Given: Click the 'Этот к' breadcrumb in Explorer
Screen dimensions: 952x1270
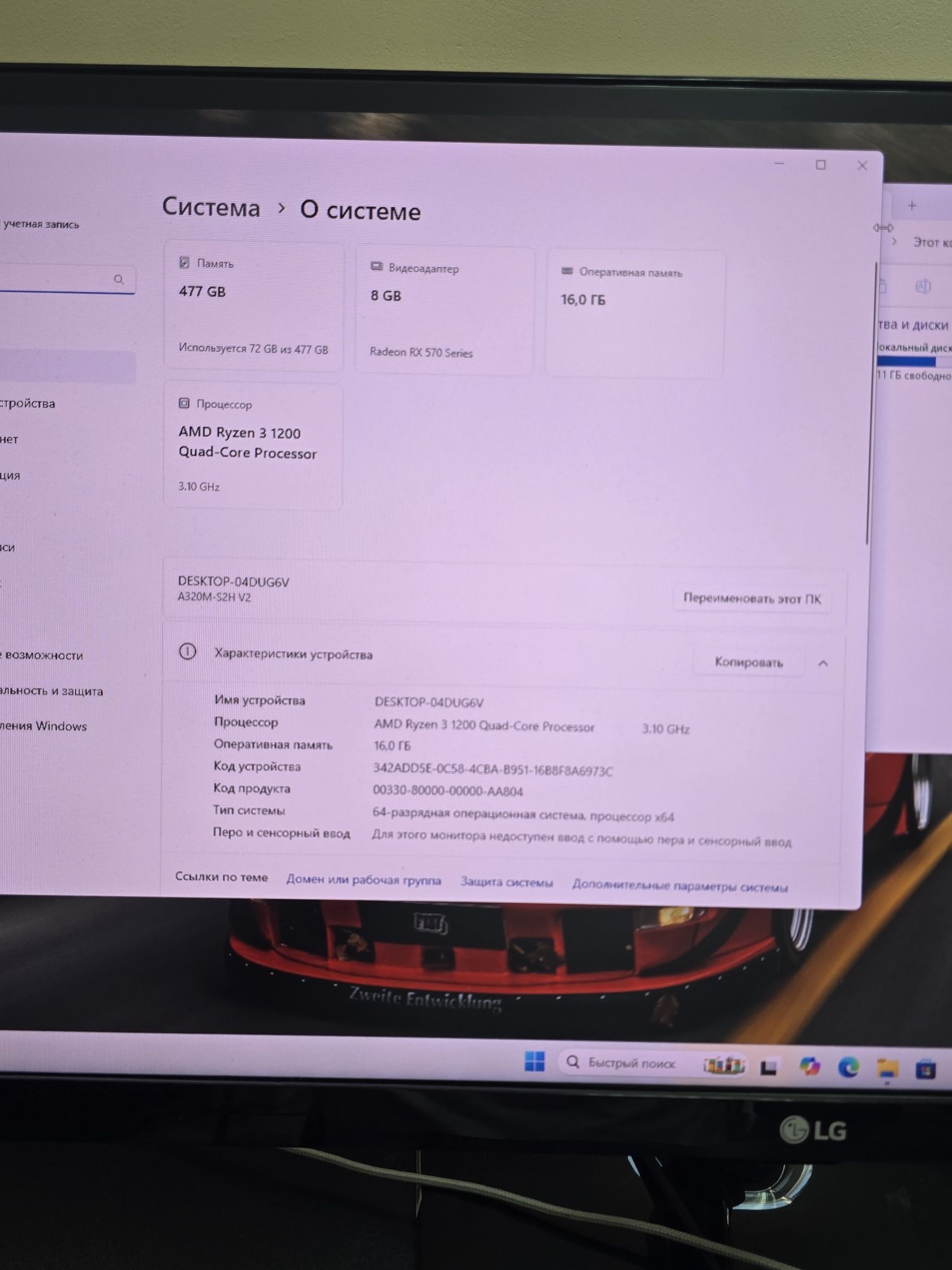Looking at the screenshot, I should [x=932, y=243].
